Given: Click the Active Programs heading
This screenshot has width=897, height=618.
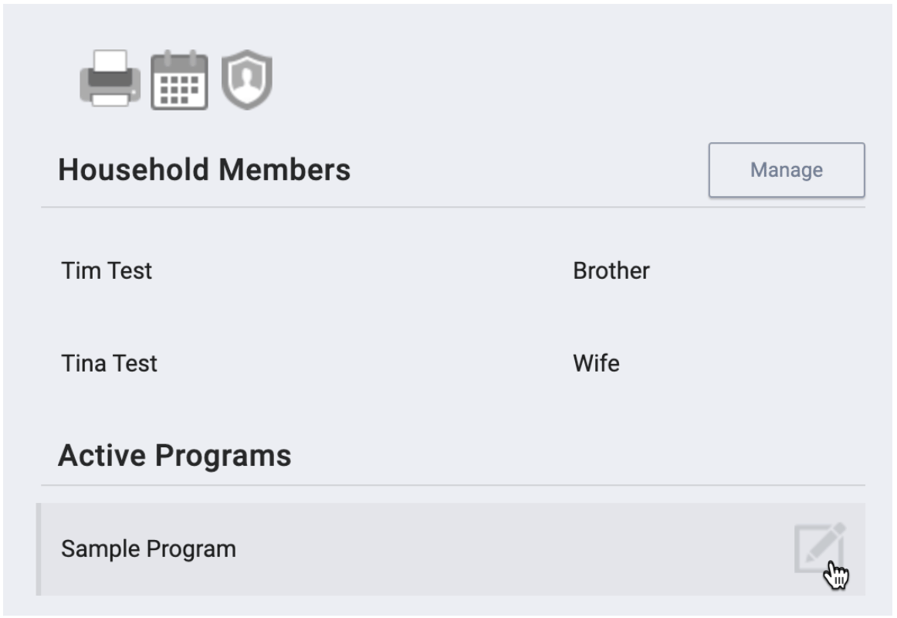Looking at the screenshot, I should tap(174, 456).
